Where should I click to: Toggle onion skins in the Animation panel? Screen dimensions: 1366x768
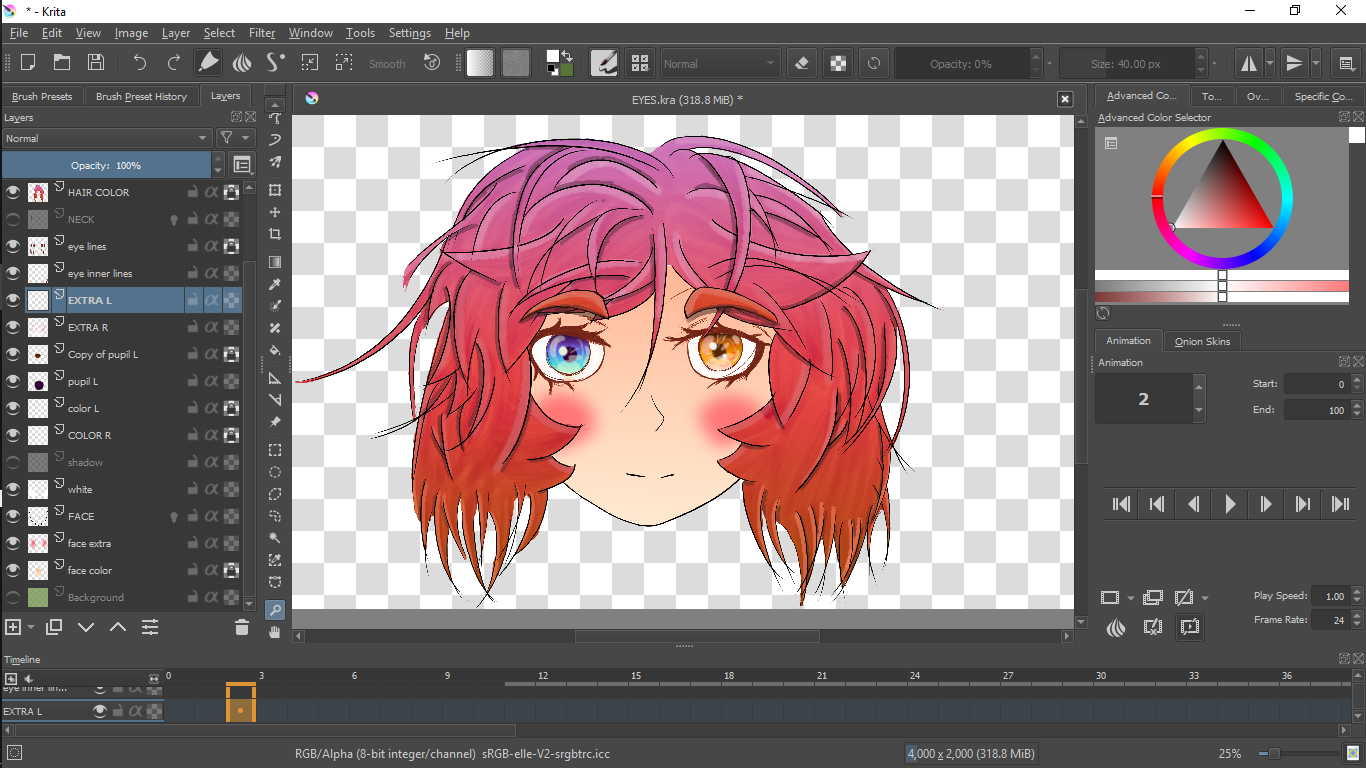[x=1117, y=628]
